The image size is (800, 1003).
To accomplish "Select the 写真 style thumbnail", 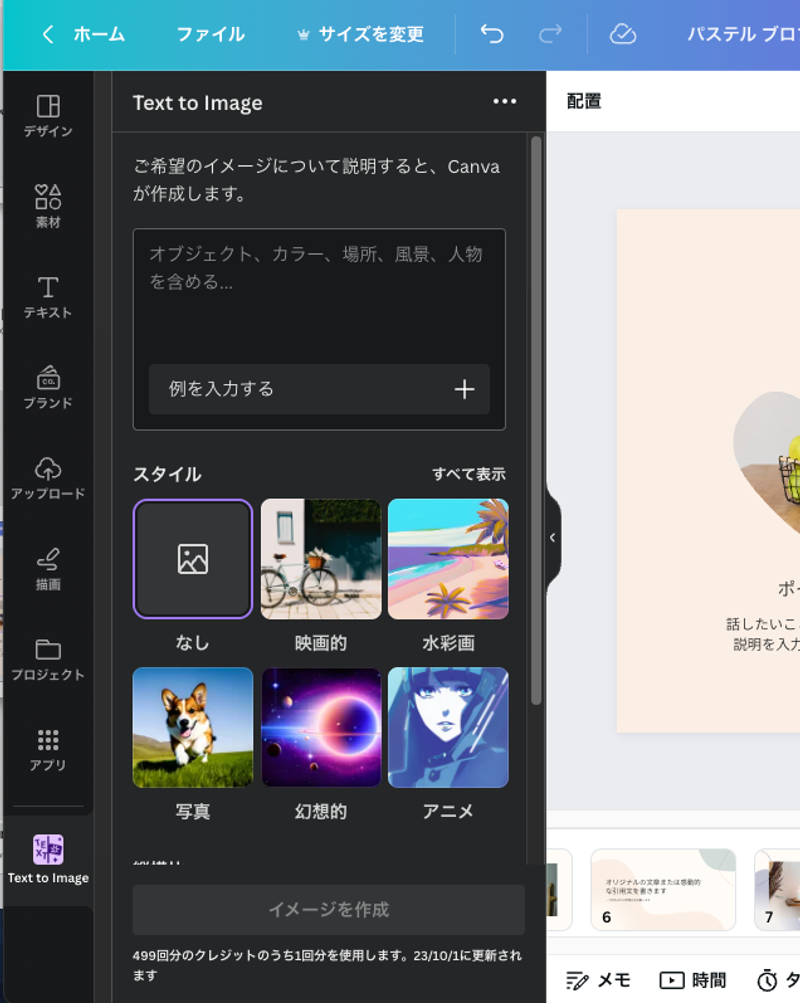I will [192, 727].
